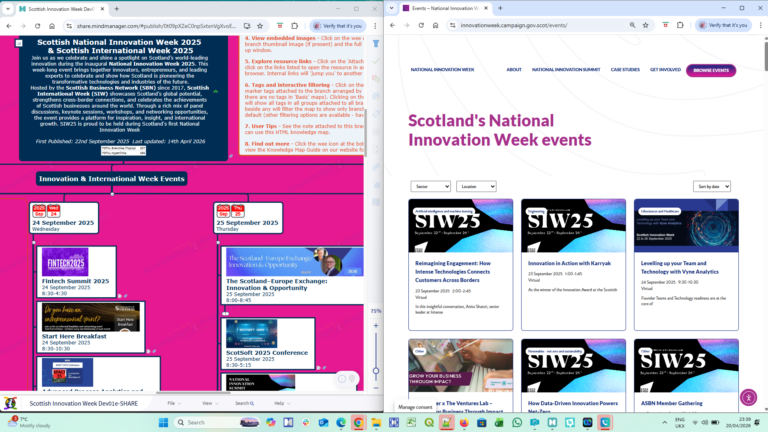Select the Events – National Innovation Week tab
The image size is (768, 432).
(445, 8)
